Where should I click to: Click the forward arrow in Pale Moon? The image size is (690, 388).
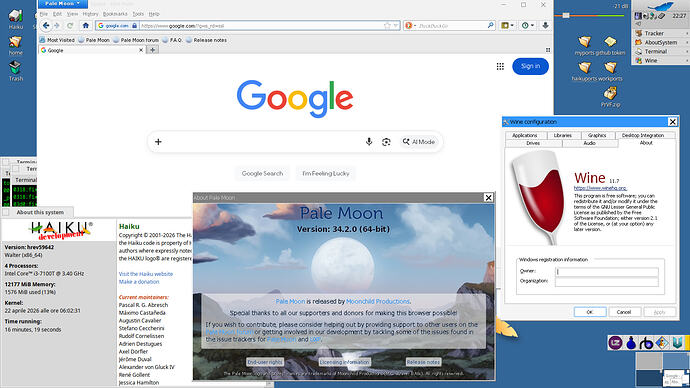point(57,26)
